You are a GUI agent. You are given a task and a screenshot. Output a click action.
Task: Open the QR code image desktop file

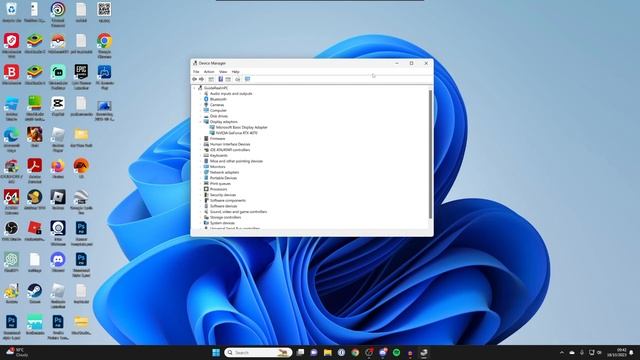pyautogui.click(x=104, y=12)
